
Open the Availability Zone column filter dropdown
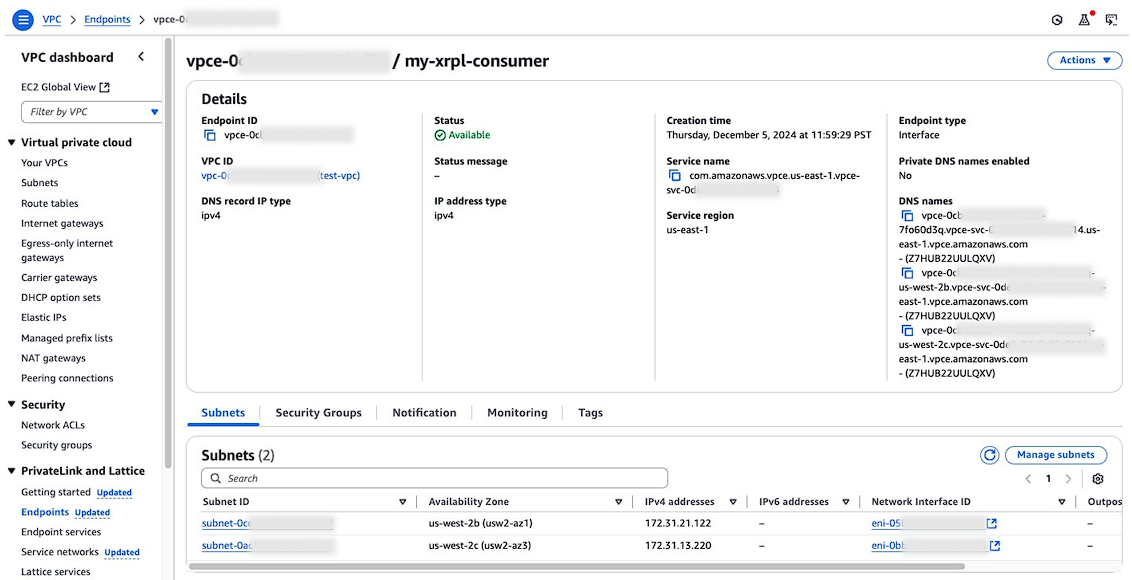tap(618, 501)
